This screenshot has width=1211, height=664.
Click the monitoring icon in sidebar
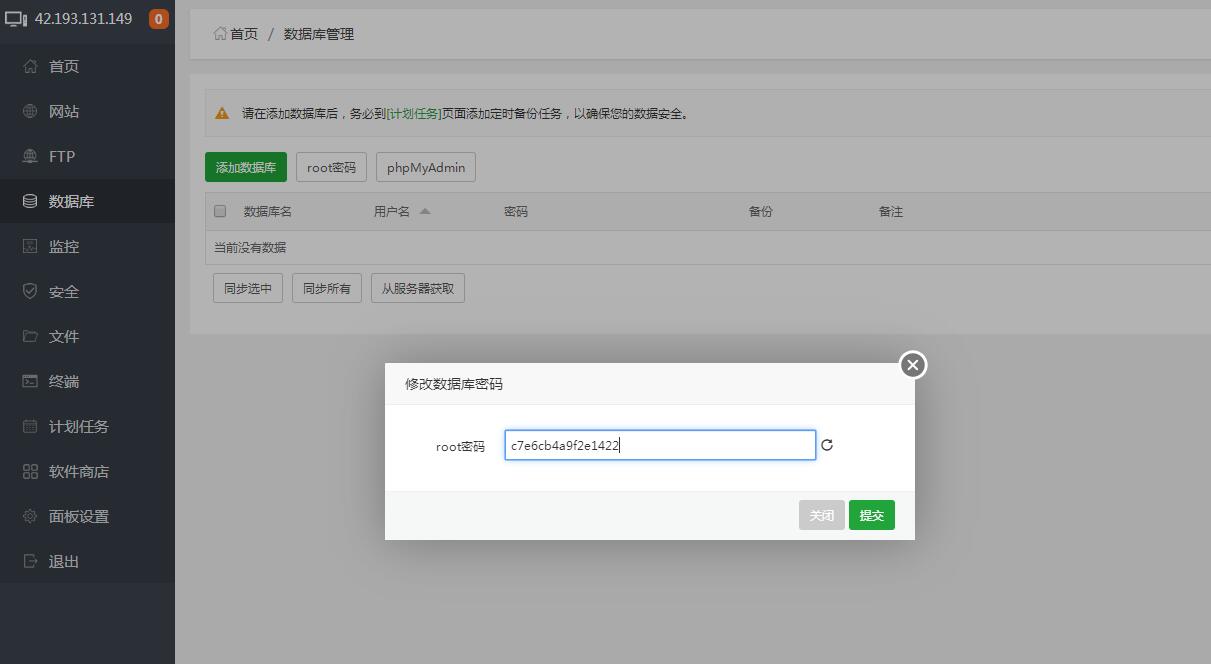(x=31, y=246)
